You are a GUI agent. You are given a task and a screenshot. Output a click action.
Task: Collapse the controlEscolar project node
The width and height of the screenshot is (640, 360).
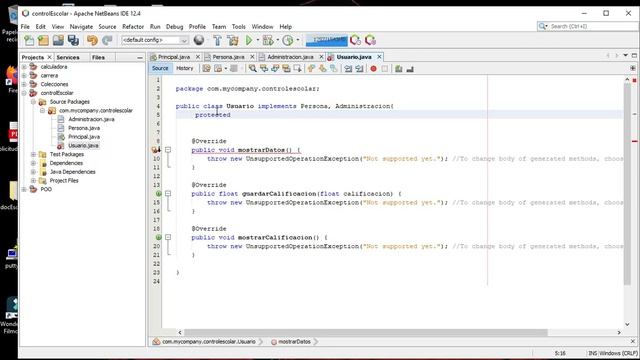24,93
